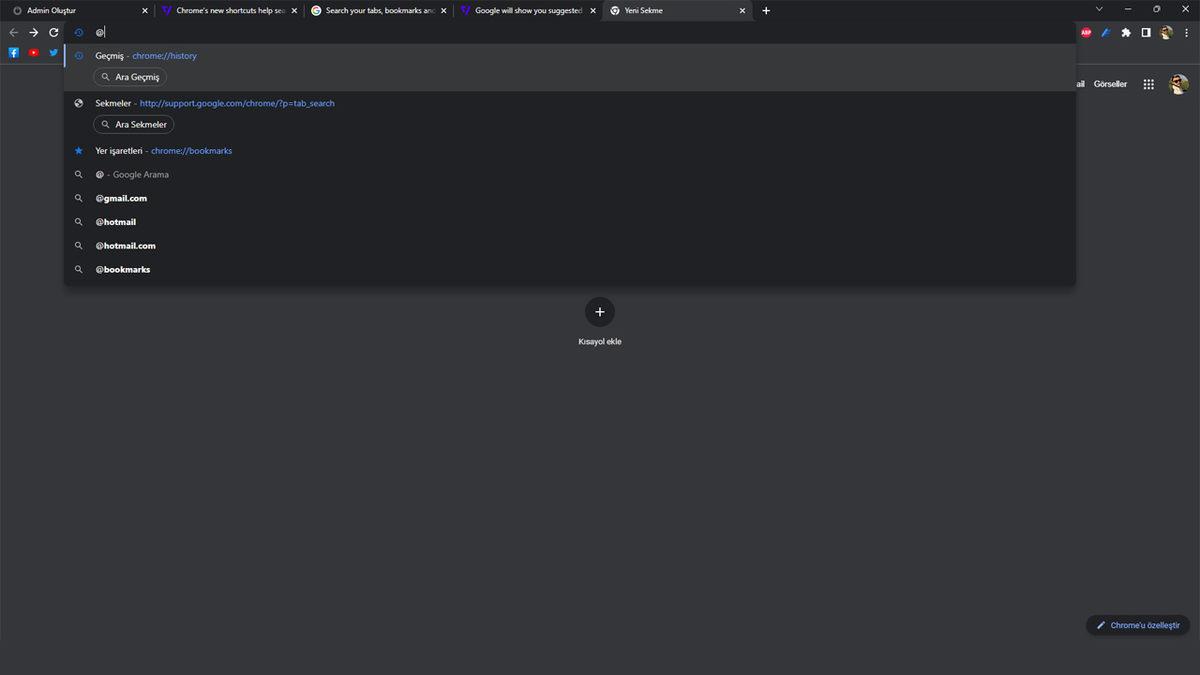Image resolution: width=1200 pixels, height=675 pixels.
Task: Click the forward navigation arrow
Action: (34, 32)
